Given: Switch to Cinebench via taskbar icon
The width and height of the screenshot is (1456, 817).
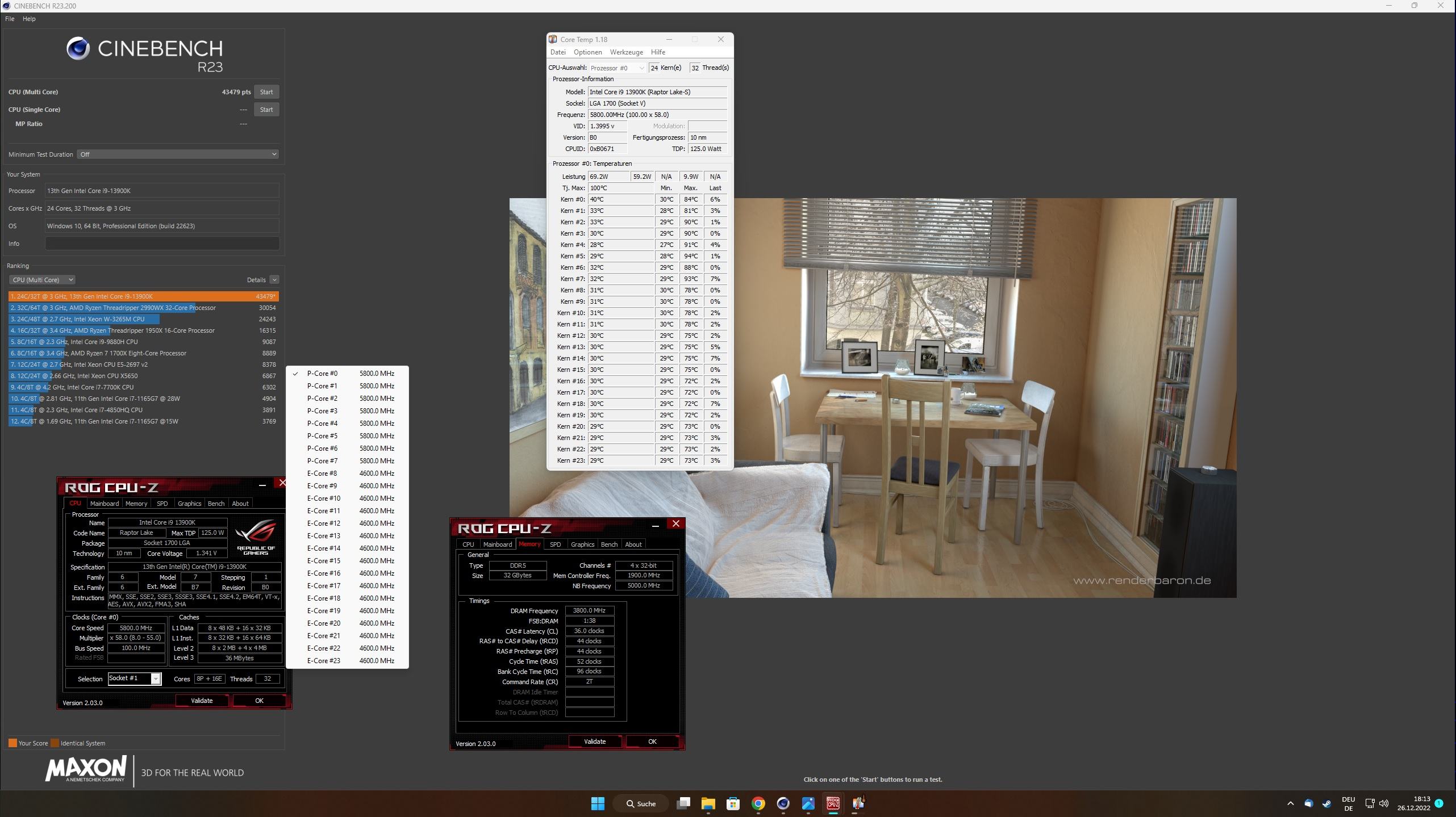Looking at the screenshot, I should click(783, 803).
